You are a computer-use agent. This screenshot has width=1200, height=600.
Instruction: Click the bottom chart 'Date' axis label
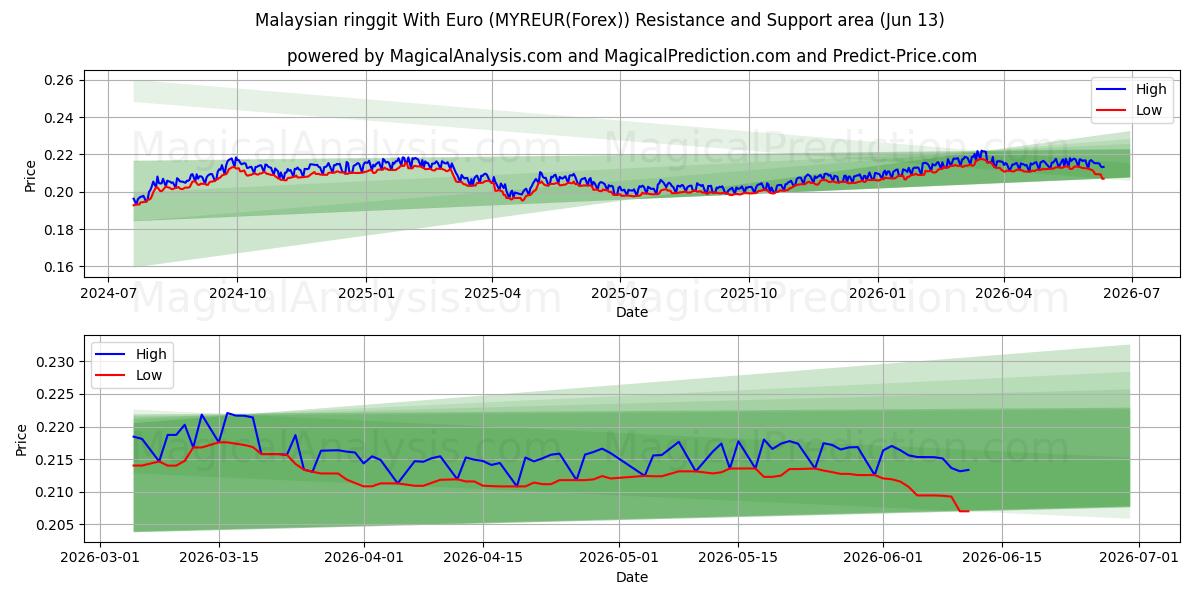pyautogui.click(x=632, y=577)
